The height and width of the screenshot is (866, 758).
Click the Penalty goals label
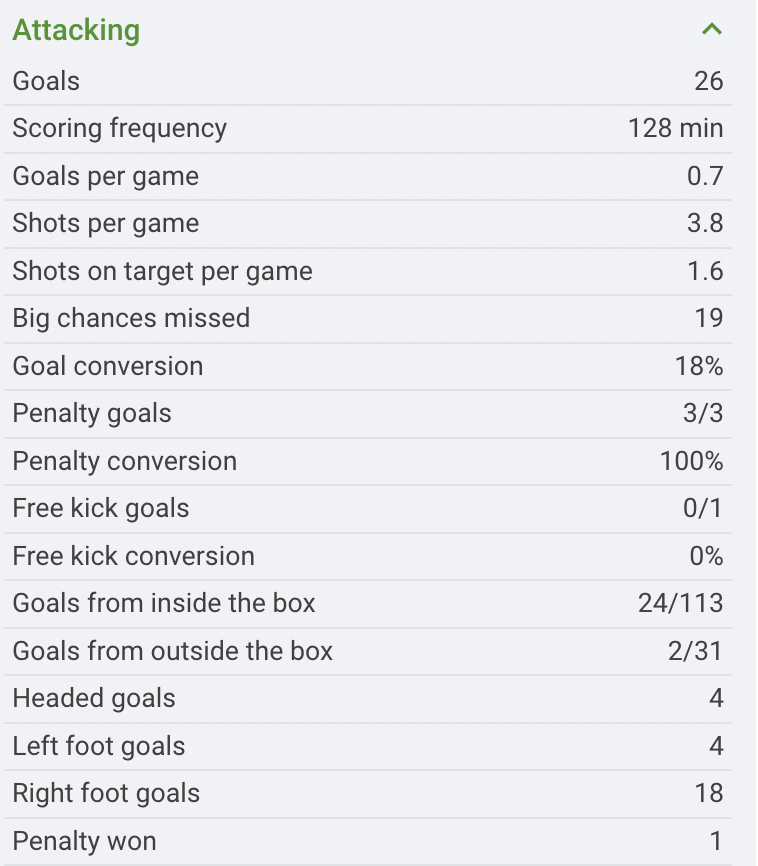point(92,414)
